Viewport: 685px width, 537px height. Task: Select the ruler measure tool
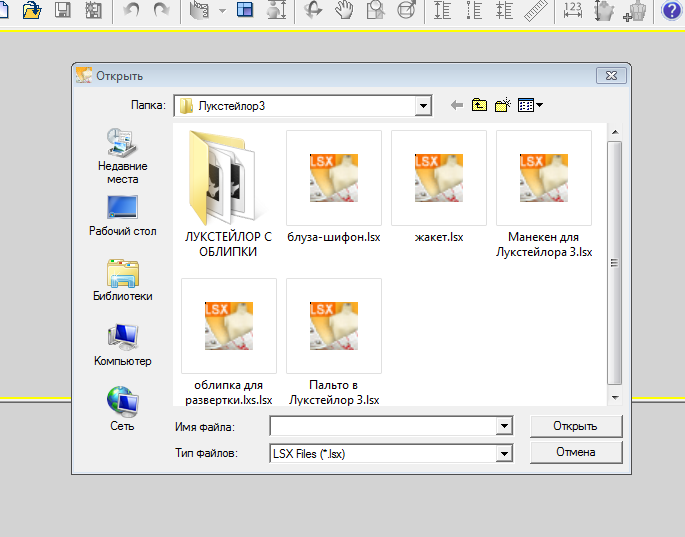536,10
